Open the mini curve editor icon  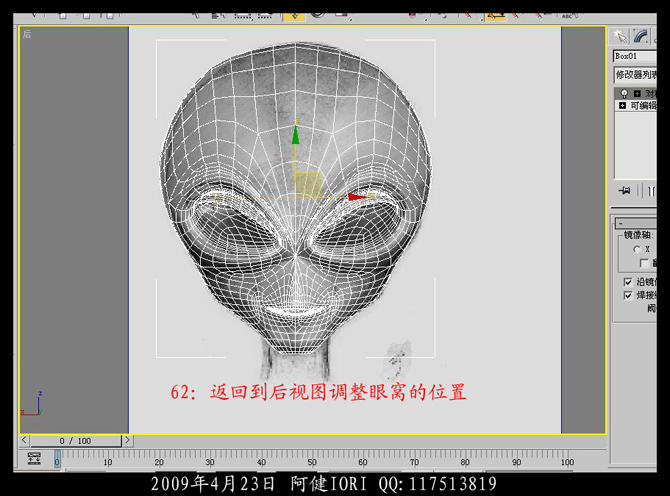coord(34,458)
